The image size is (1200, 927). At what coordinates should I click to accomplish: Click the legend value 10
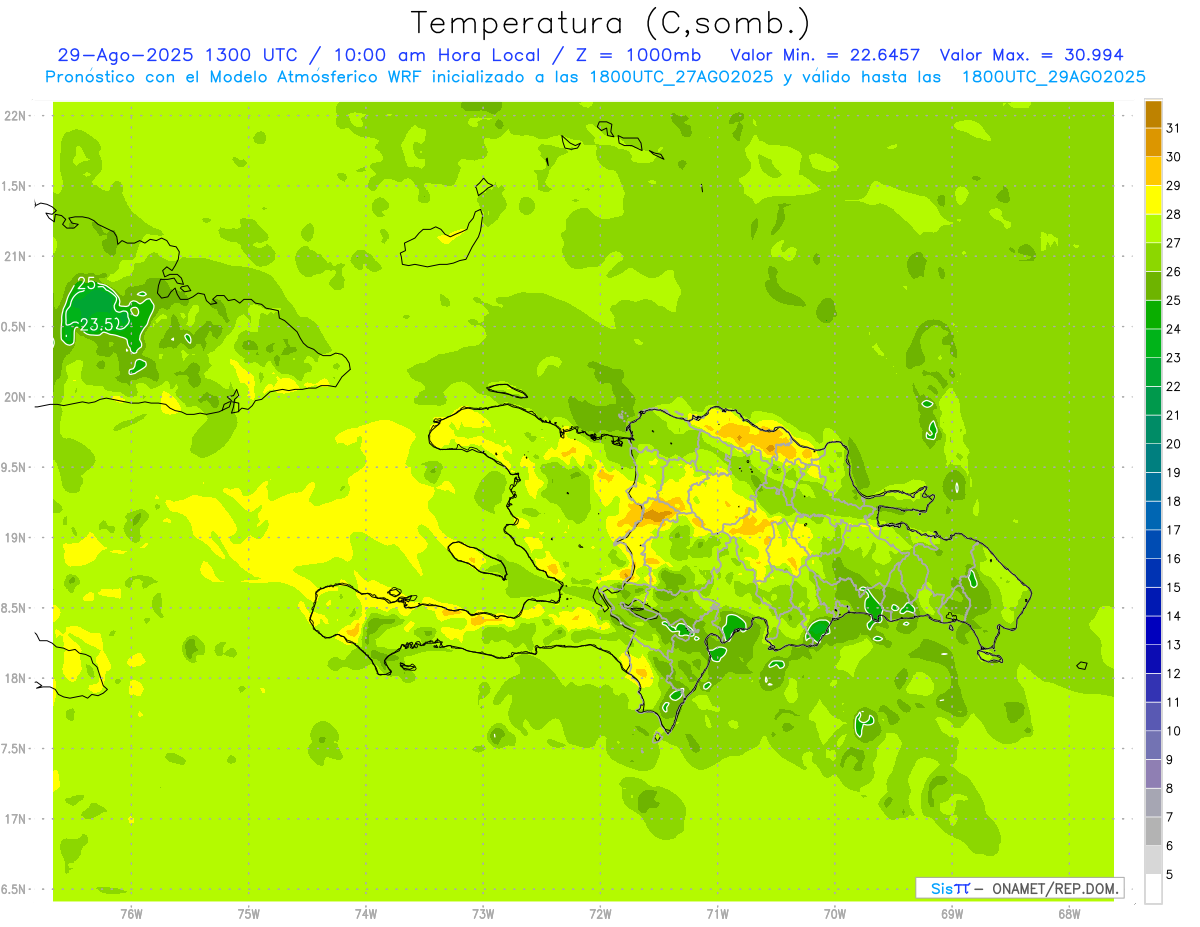1174,731
